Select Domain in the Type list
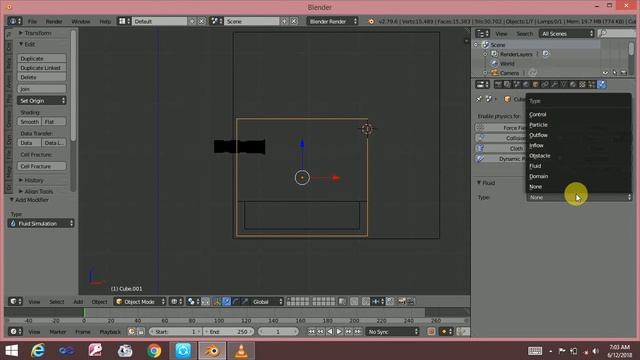The width and height of the screenshot is (640, 360). (578, 176)
